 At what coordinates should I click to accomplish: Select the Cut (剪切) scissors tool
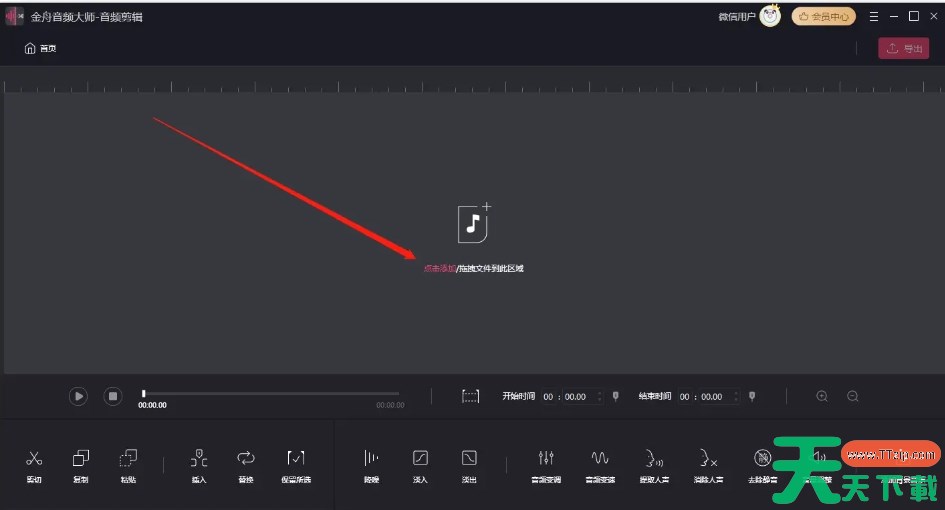pyautogui.click(x=34, y=465)
